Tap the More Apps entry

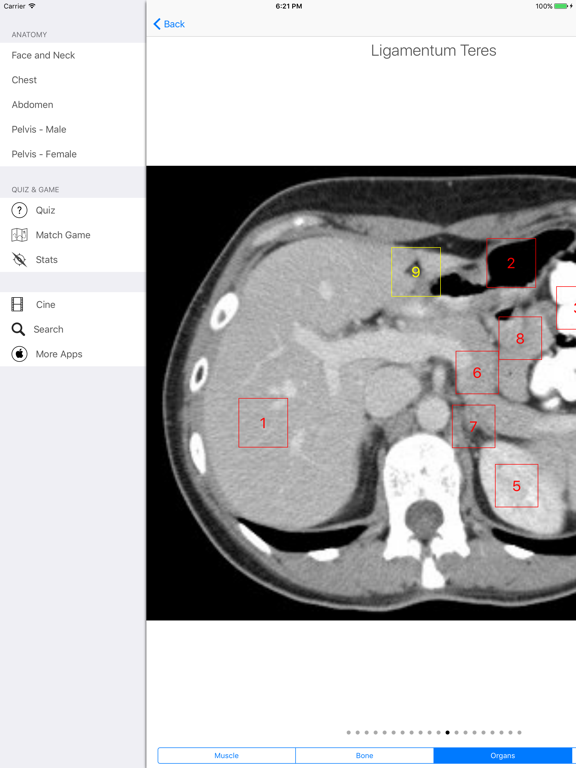point(72,354)
